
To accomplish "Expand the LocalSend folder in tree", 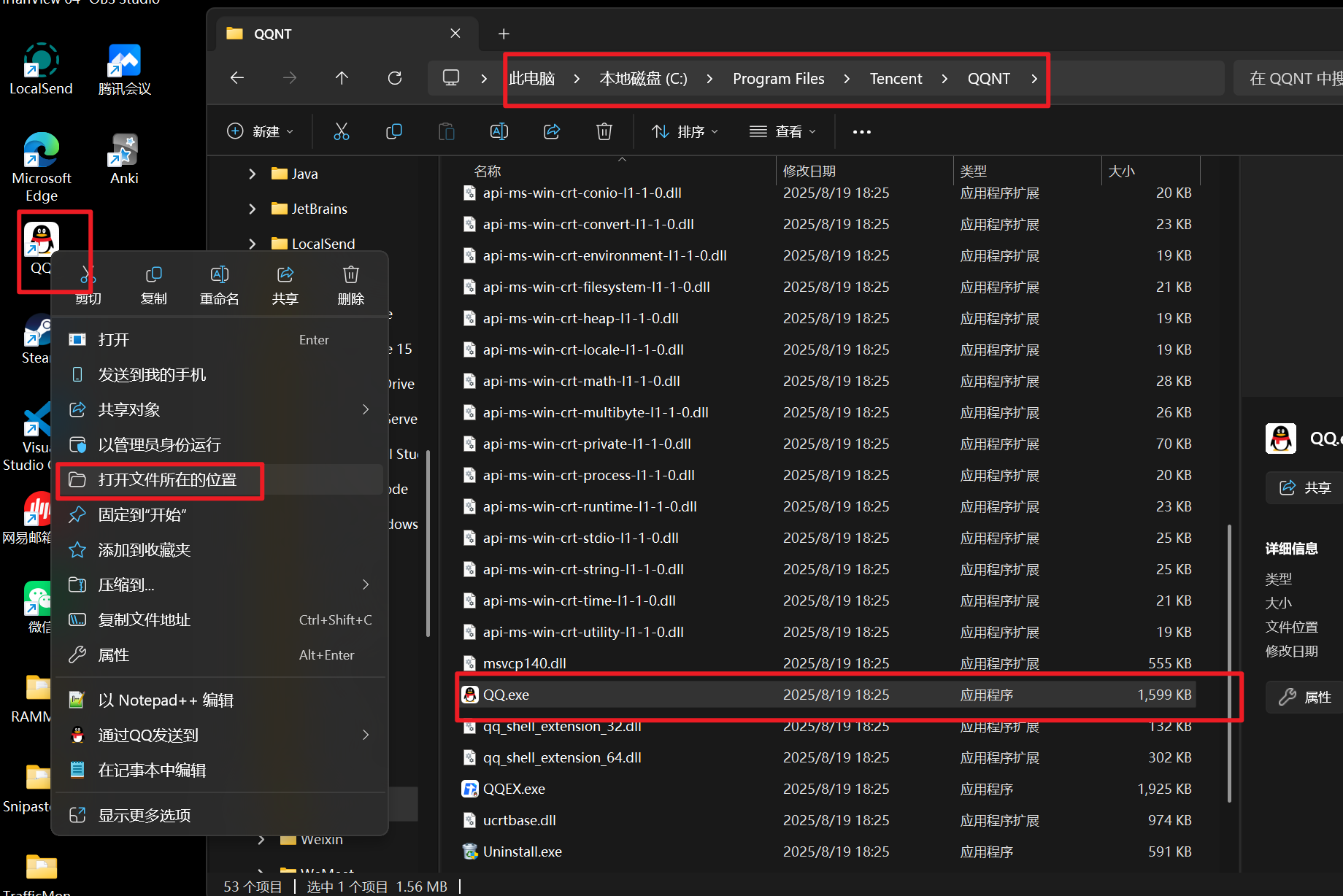I will (253, 244).
